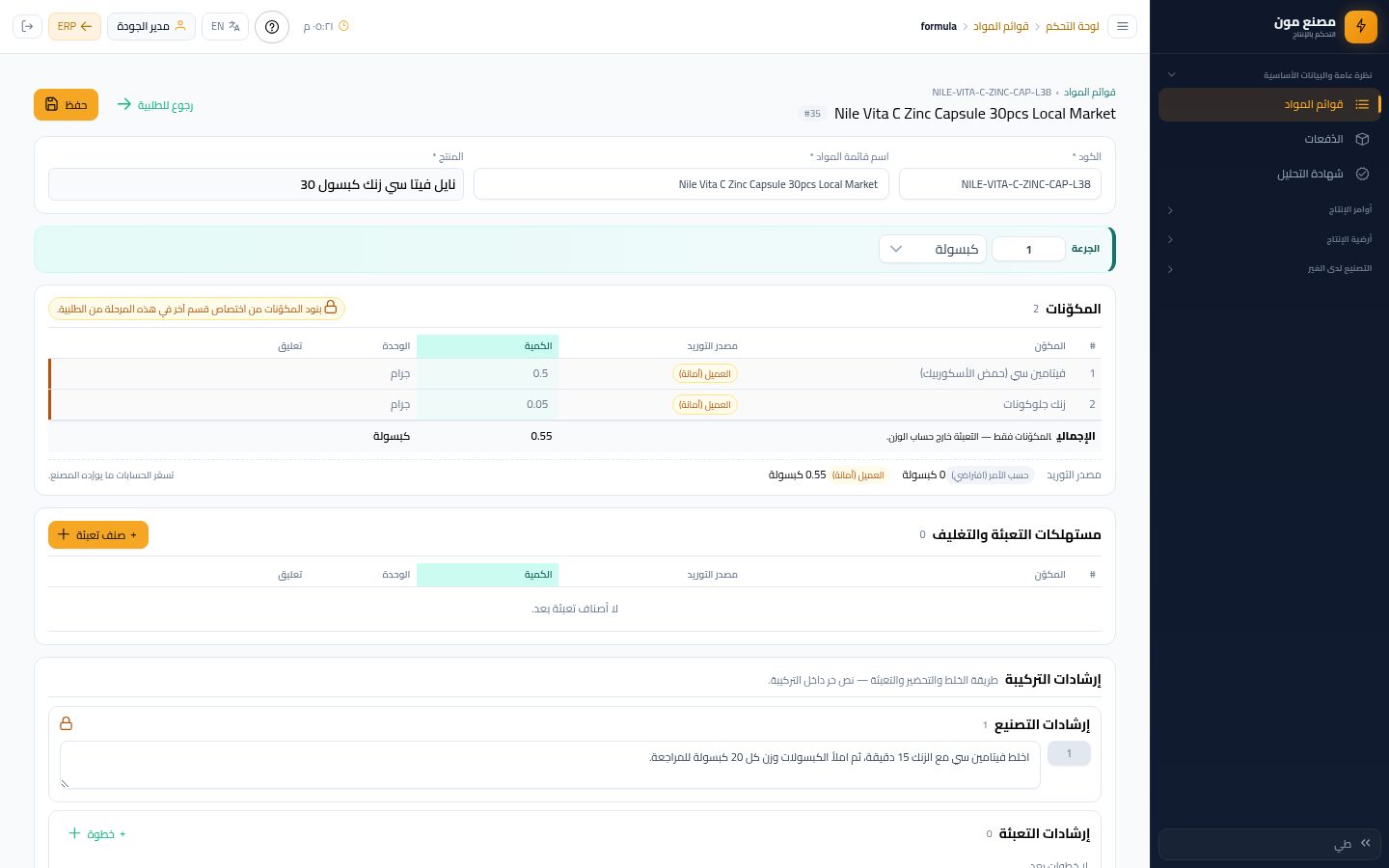This screenshot has width=1389, height=868.
Task: Select قوائم المواد in the sidebar
Action: click(1268, 104)
